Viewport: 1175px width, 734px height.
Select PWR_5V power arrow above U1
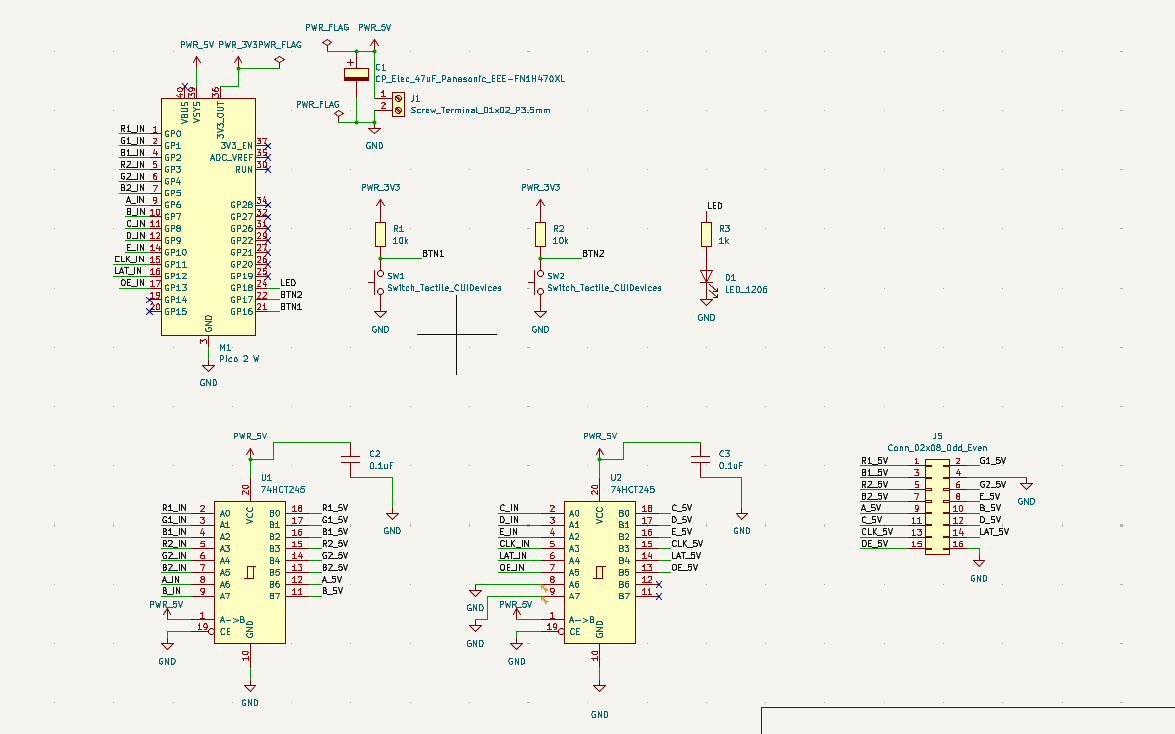[x=250, y=452]
